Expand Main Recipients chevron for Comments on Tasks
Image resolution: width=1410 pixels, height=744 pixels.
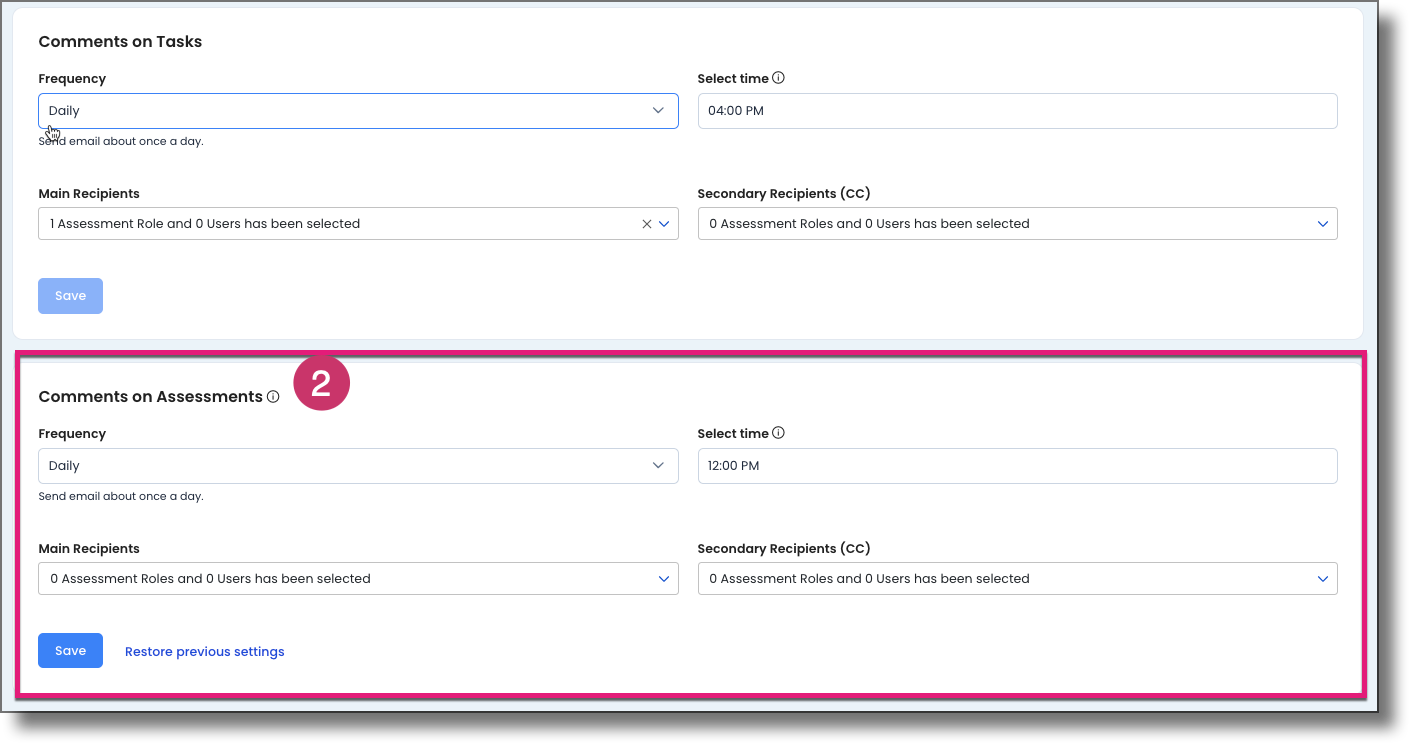click(x=664, y=224)
